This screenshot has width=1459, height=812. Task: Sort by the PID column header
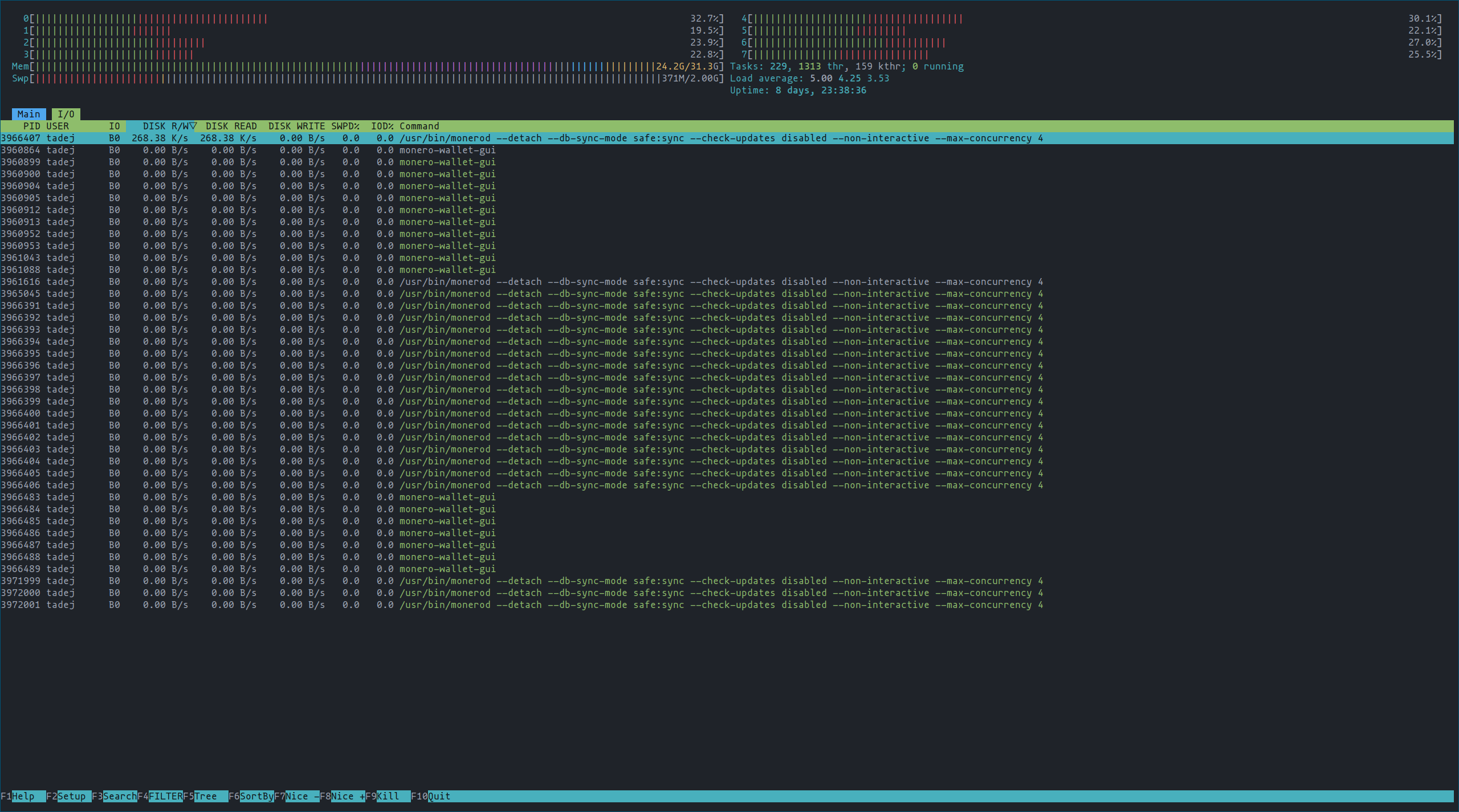[31, 126]
